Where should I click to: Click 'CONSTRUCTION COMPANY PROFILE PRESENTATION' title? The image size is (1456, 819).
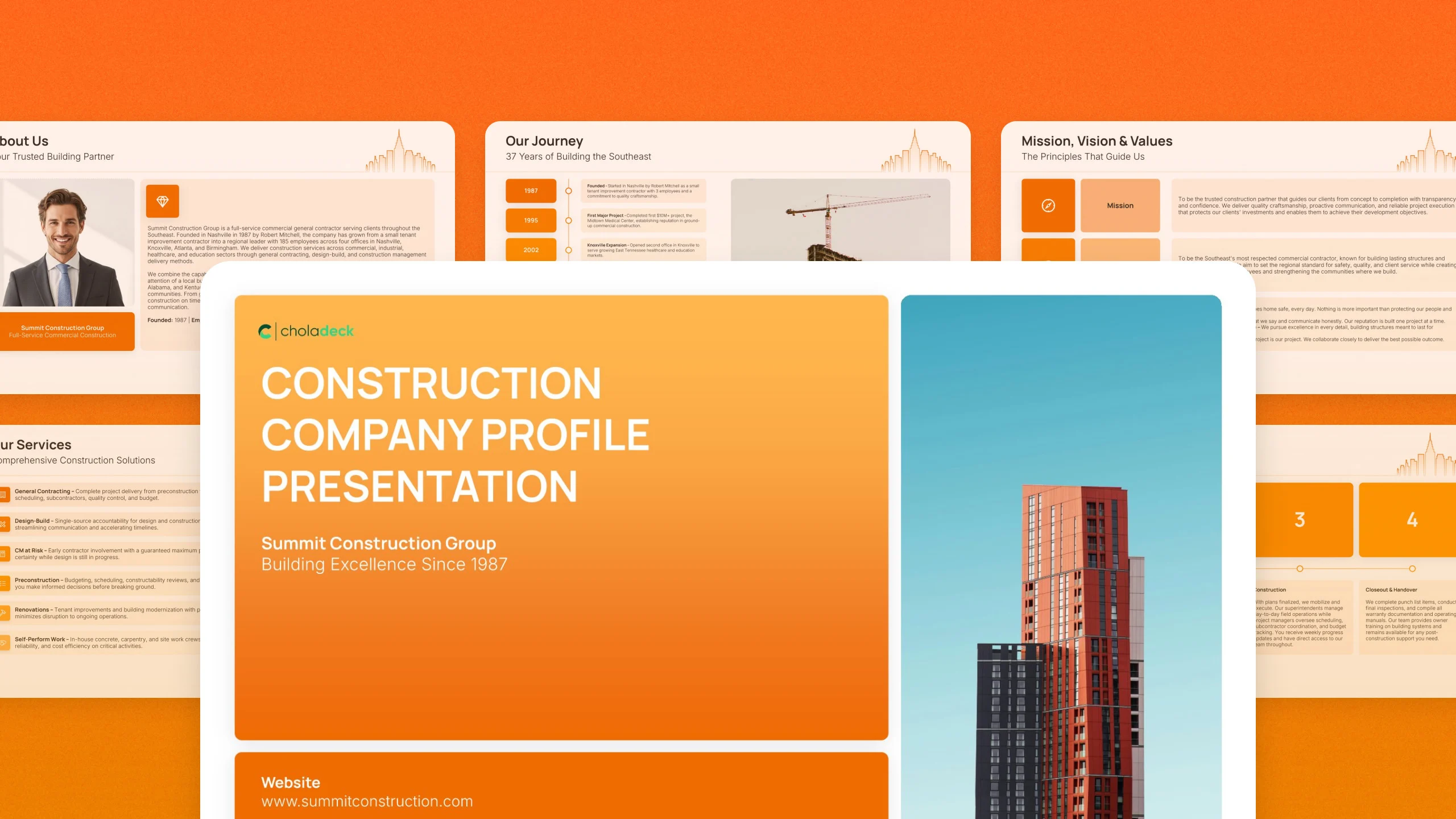[455, 435]
